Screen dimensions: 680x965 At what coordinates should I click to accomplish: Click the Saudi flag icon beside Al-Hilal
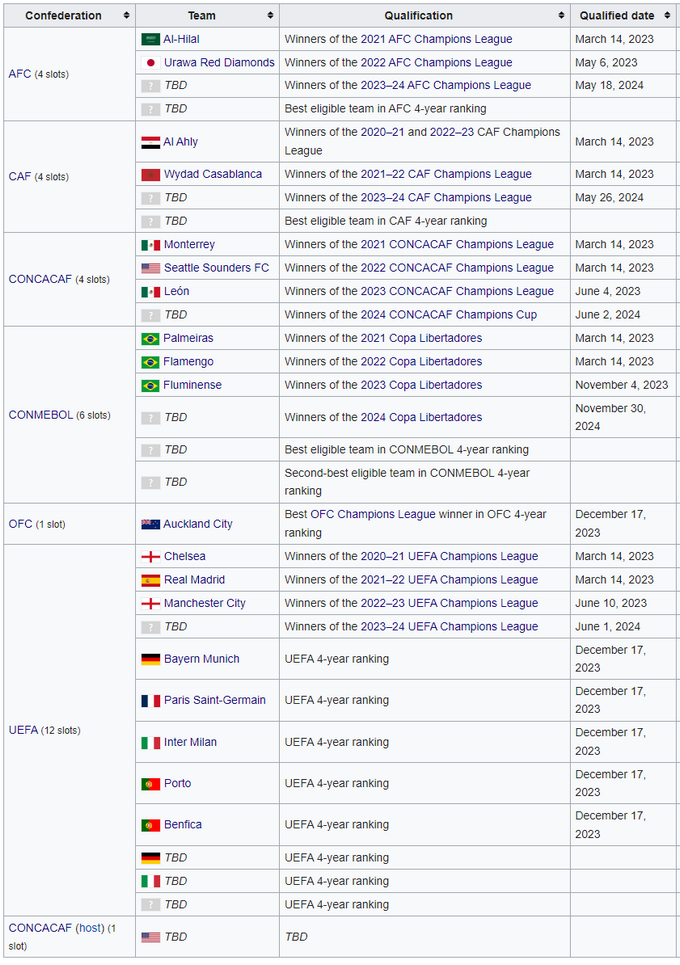(150, 39)
